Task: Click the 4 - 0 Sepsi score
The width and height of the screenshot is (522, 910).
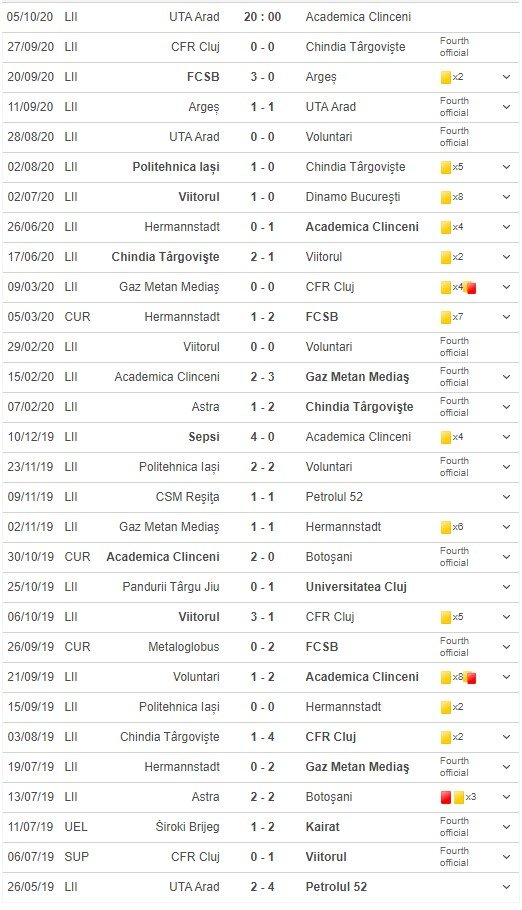Action: pos(262,437)
